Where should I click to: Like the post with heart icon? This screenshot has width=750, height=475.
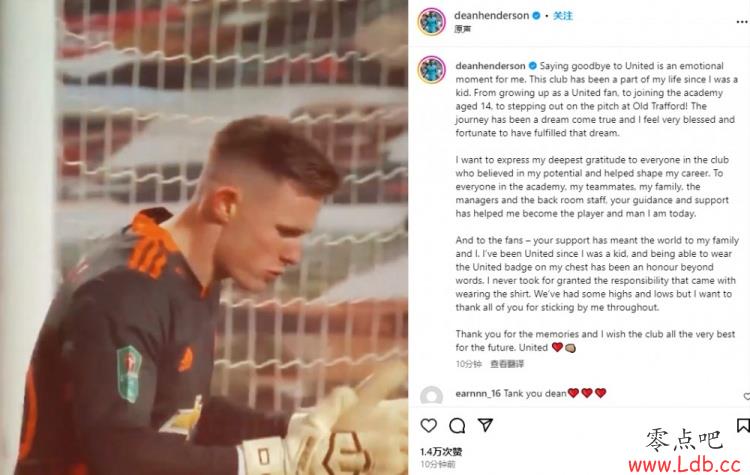[428, 425]
